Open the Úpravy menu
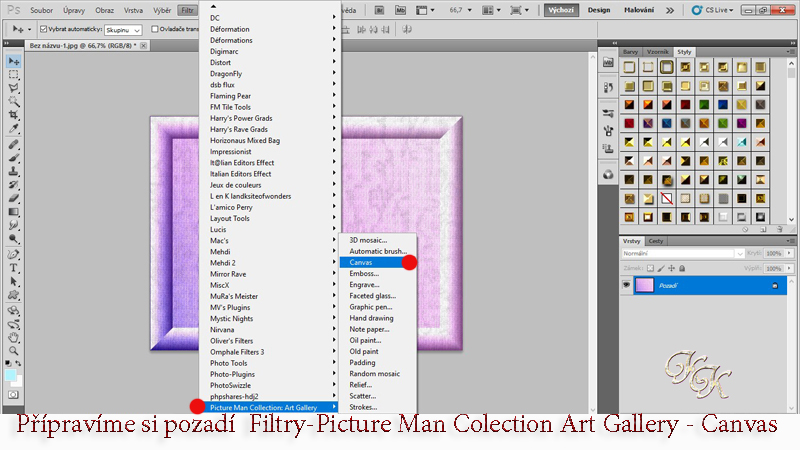Screen dimensions: 800x450 tap(74, 10)
